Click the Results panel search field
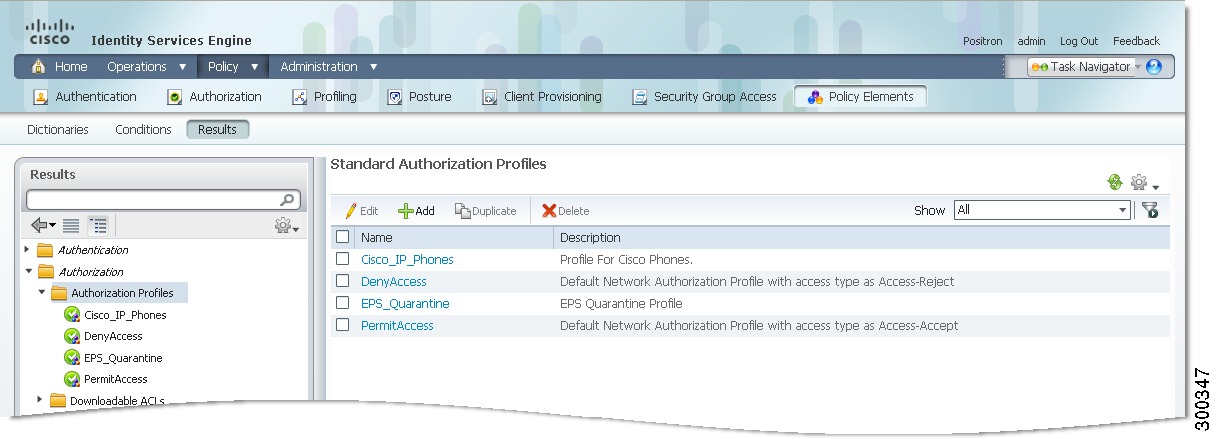This screenshot has height=439, width=1217. (163, 200)
